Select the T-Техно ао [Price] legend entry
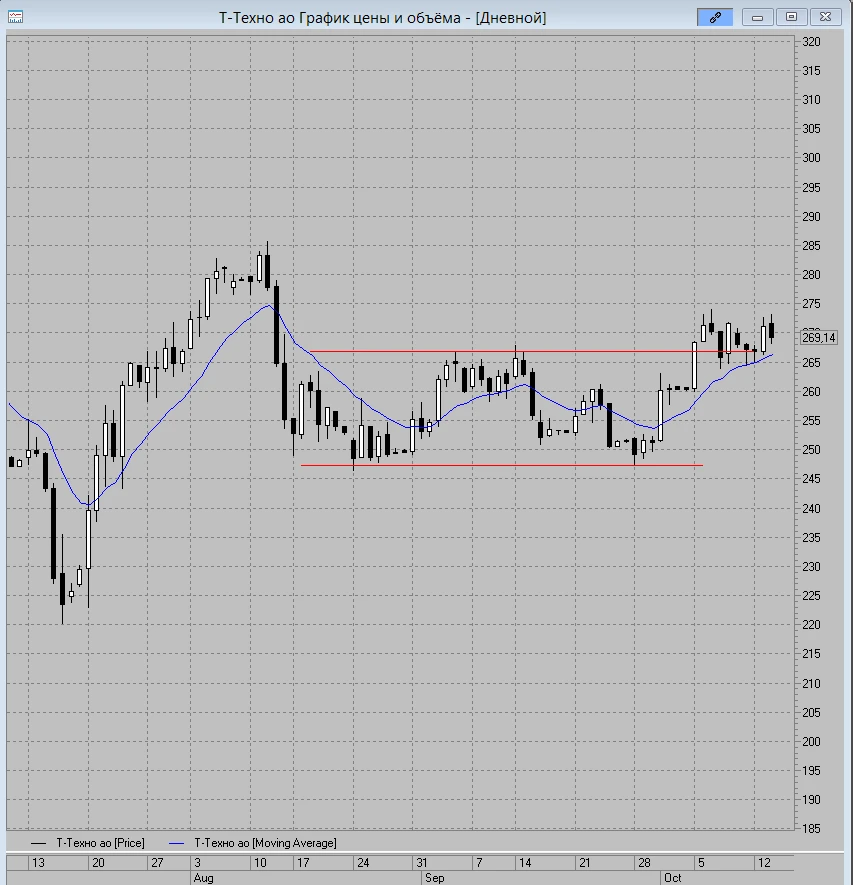853x885 pixels. (x=88, y=843)
